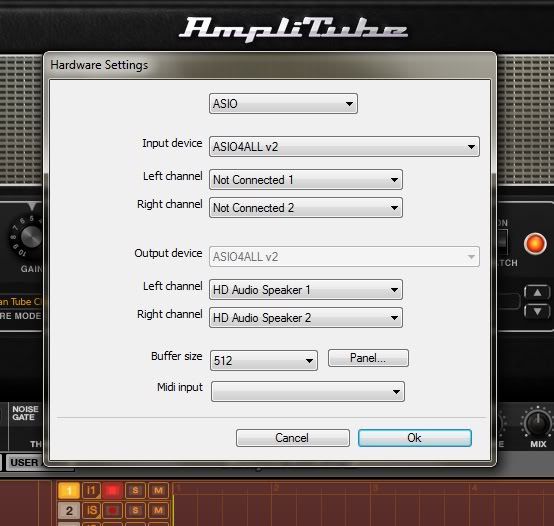Click the Hardware Settings title bar

pos(270,65)
